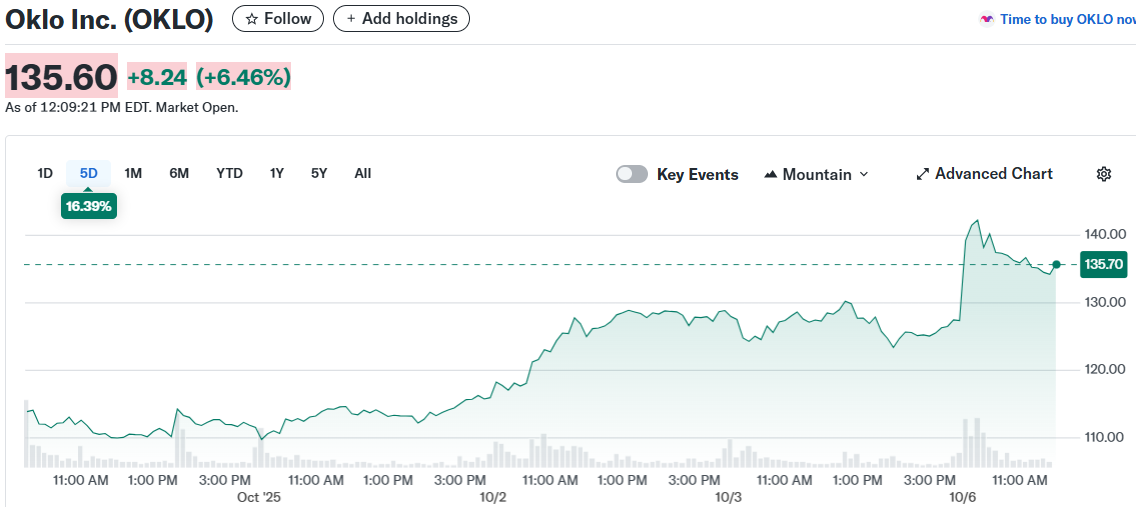Click the Advanced Chart expand arrows icon
Viewport: 1136px width, 507px height.
tap(923, 174)
